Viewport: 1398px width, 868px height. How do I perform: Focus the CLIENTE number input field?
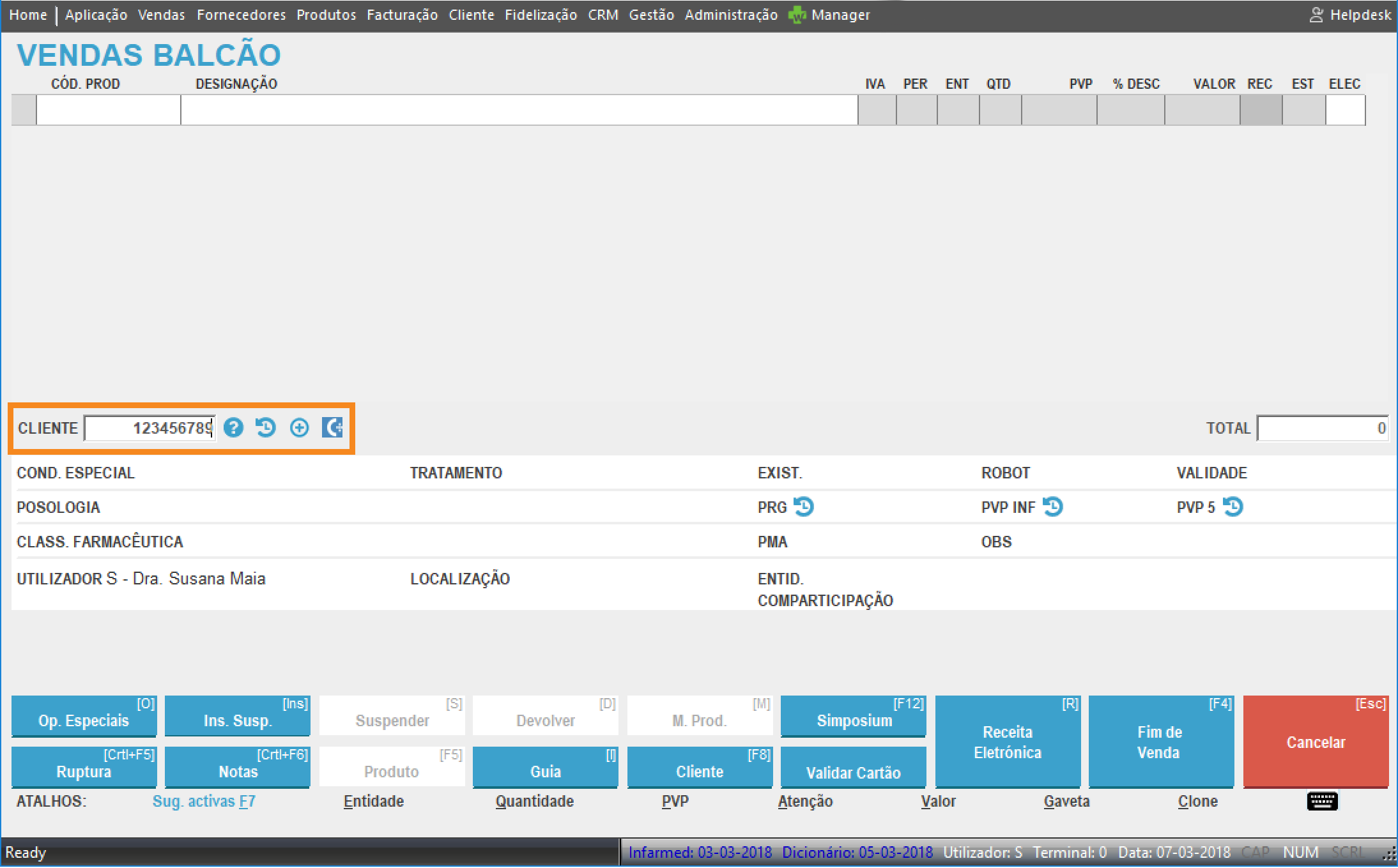click(x=150, y=428)
